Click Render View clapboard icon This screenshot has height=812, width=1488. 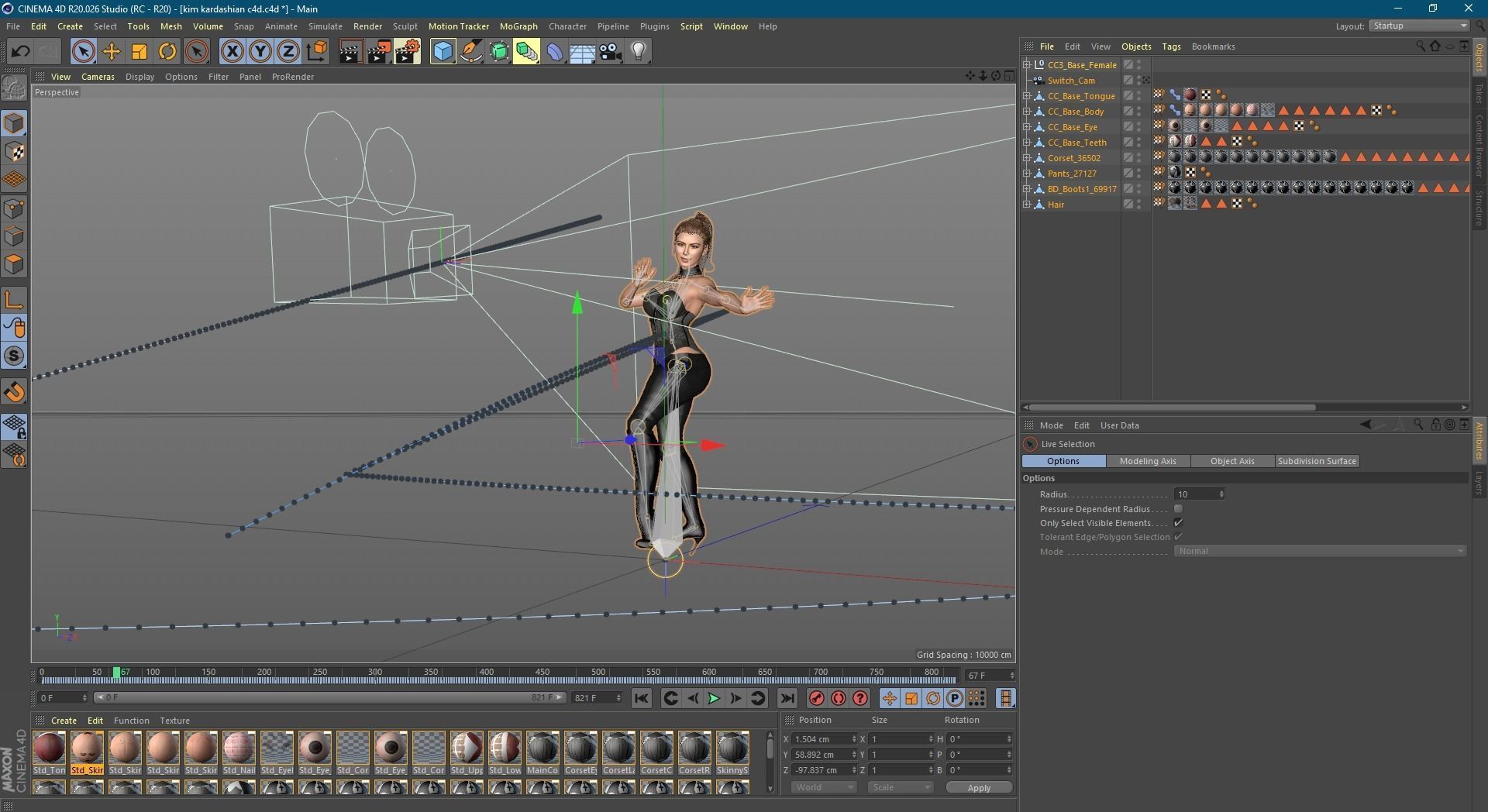pyautogui.click(x=350, y=52)
